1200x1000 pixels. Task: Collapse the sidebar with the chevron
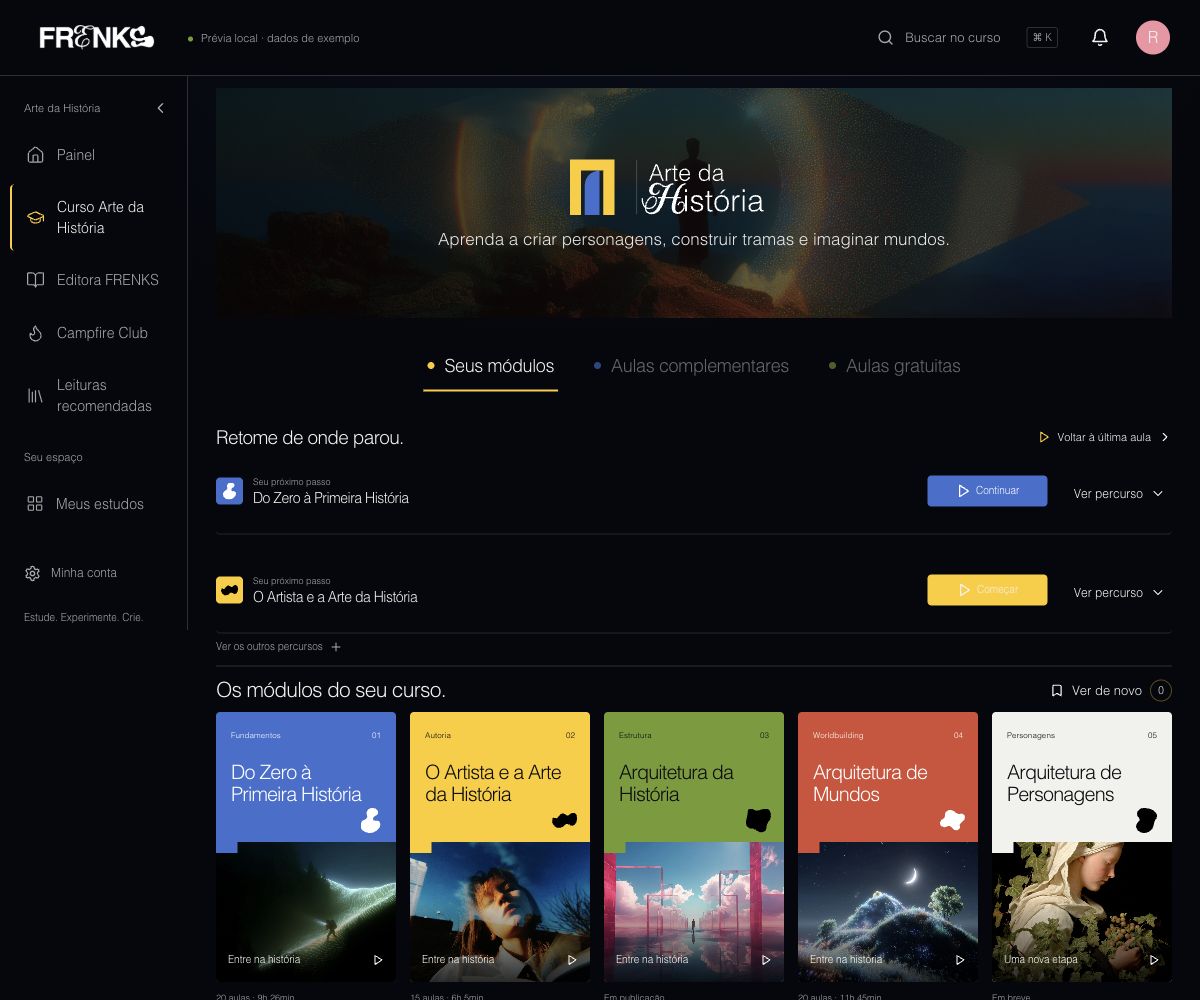point(160,108)
